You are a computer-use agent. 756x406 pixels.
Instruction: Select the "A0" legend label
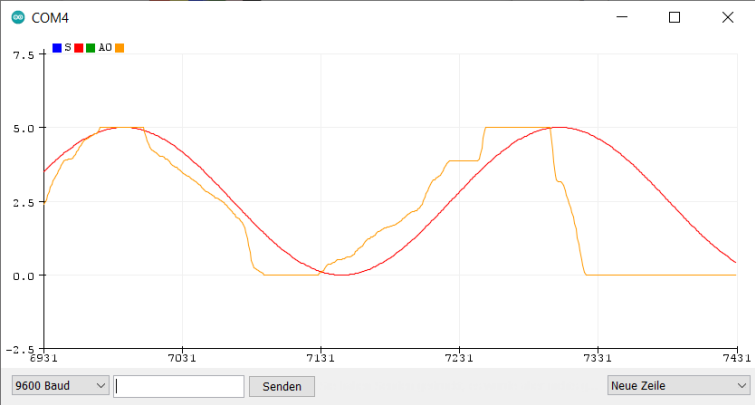point(105,47)
